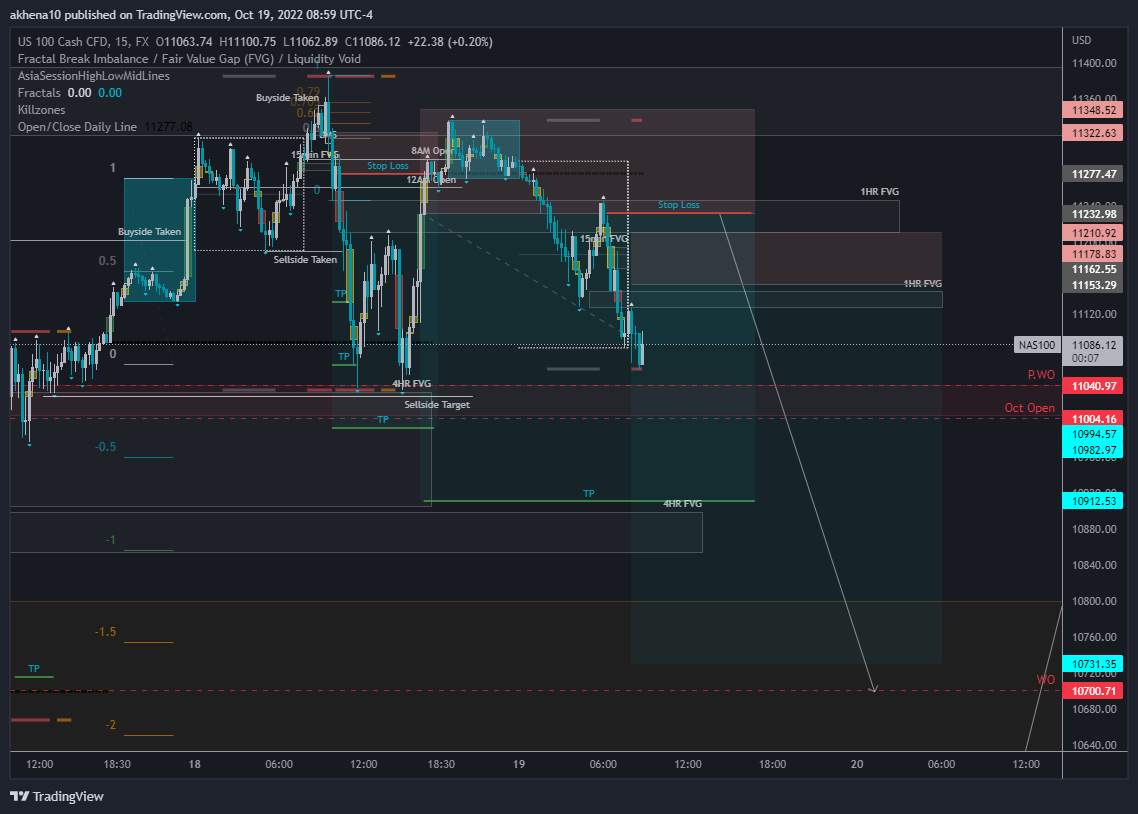Select the P.WO line label

pos(1041,374)
